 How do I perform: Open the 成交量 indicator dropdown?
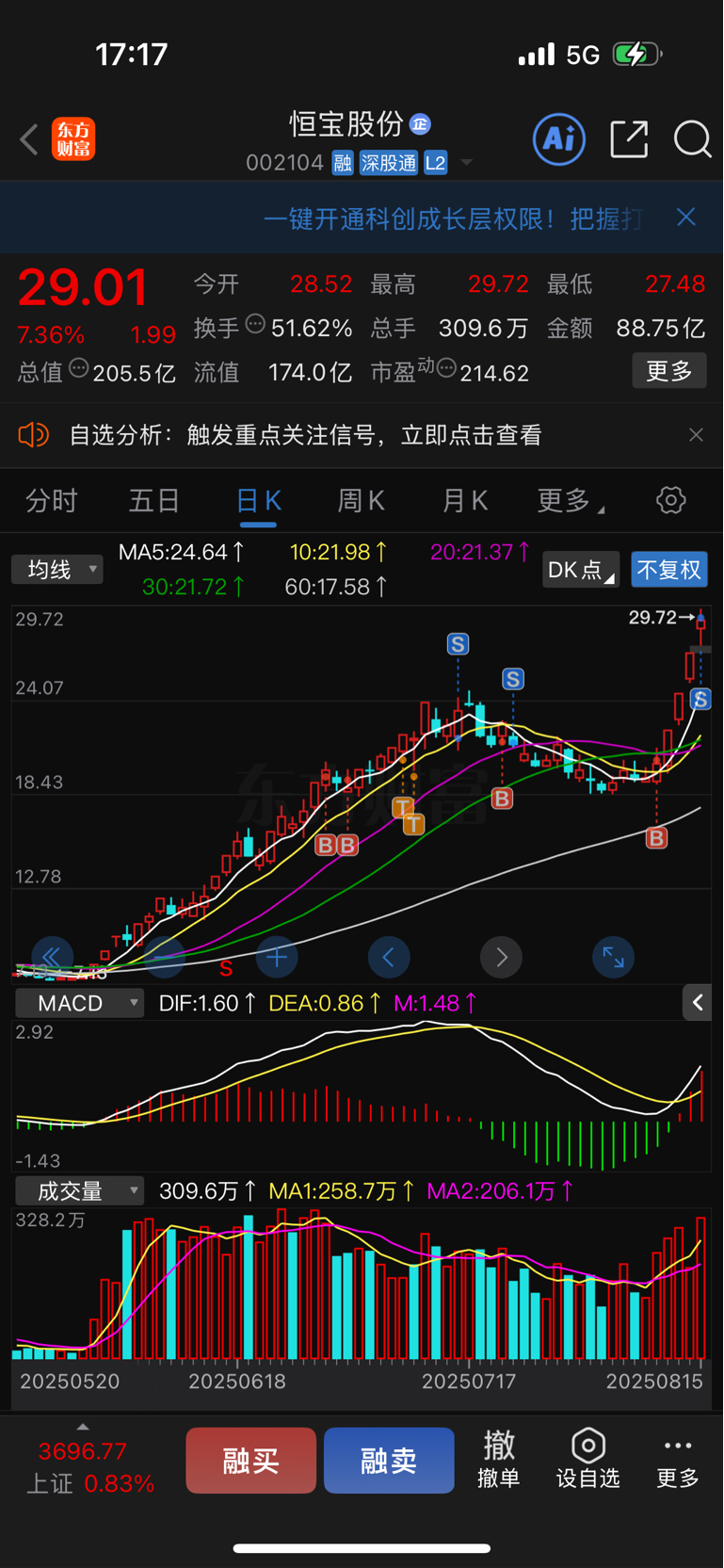click(79, 1191)
